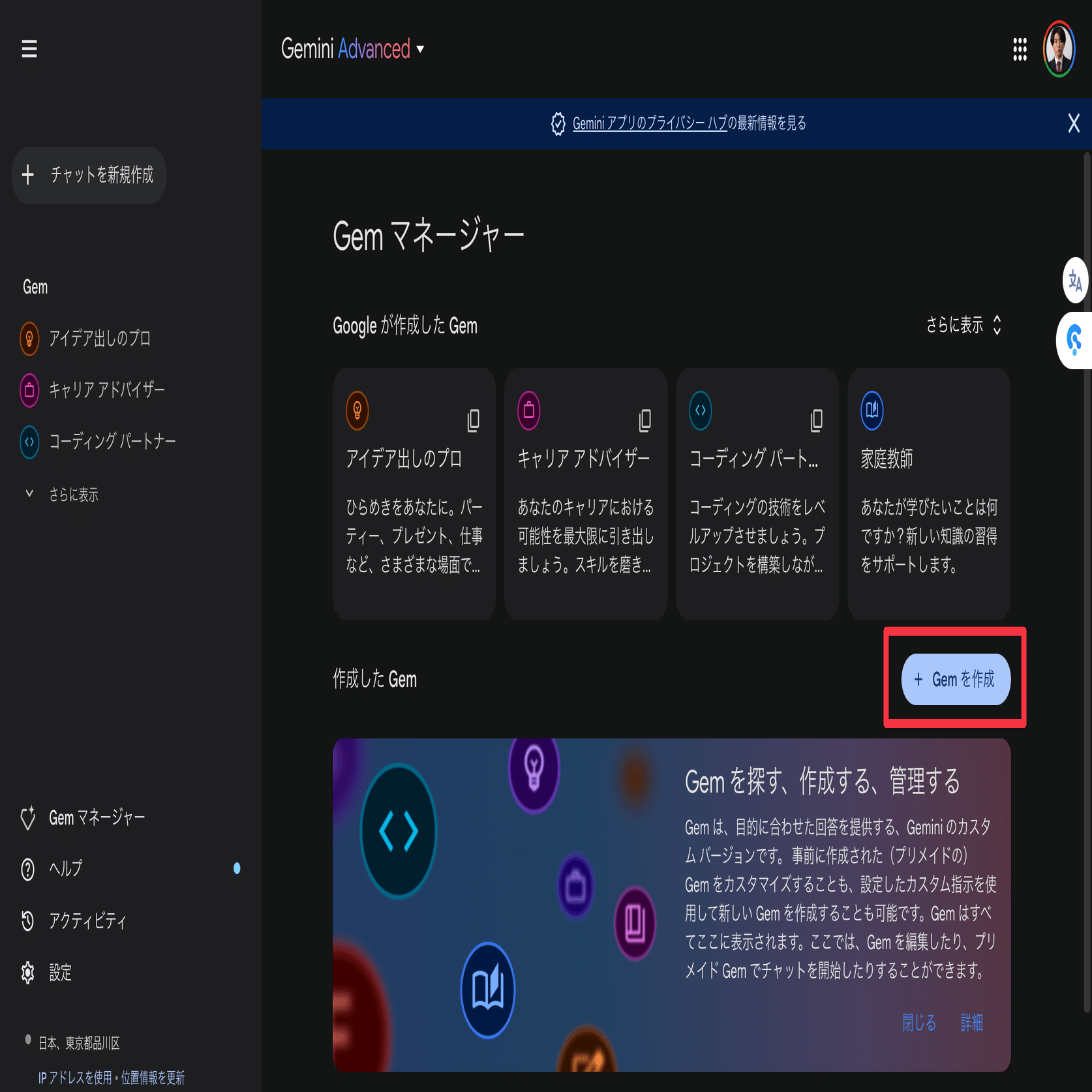Open the Google apps grid
1092x1092 pixels.
1019,49
